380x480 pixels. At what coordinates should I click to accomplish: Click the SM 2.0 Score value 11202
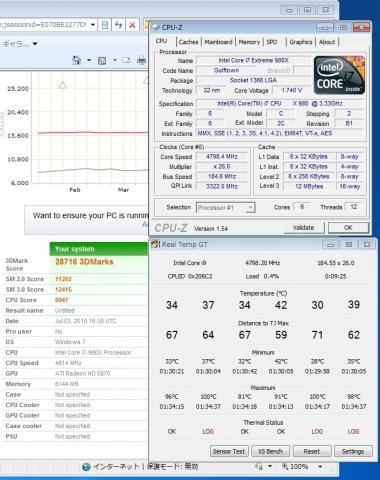tap(63, 279)
